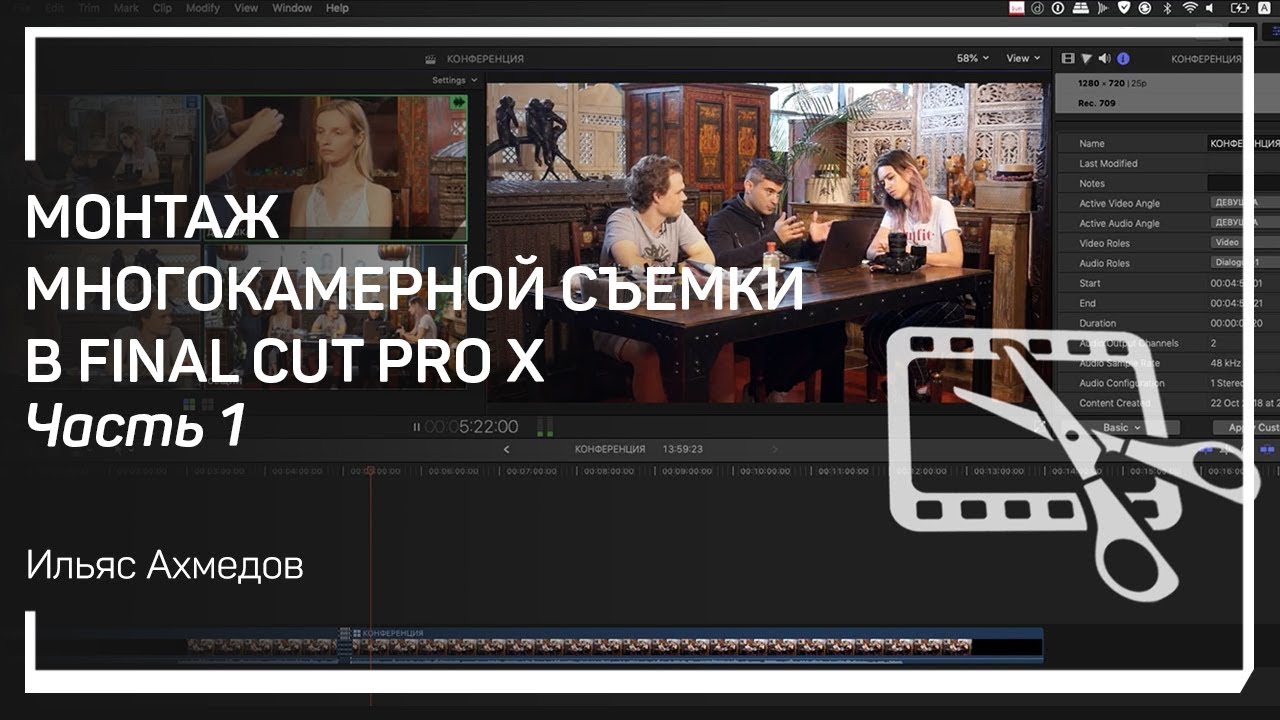Viewport: 1280px width, 720px height.
Task: Click the Last Modified row label
Action: click(x=1108, y=163)
